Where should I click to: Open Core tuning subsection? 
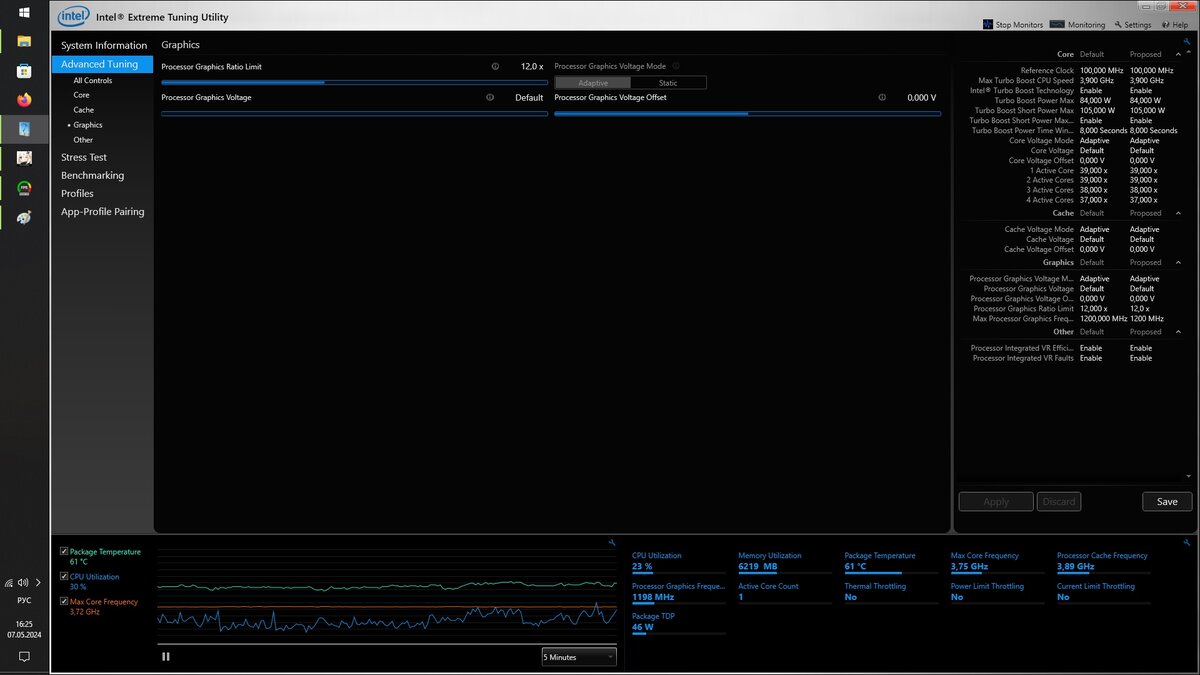(81, 95)
